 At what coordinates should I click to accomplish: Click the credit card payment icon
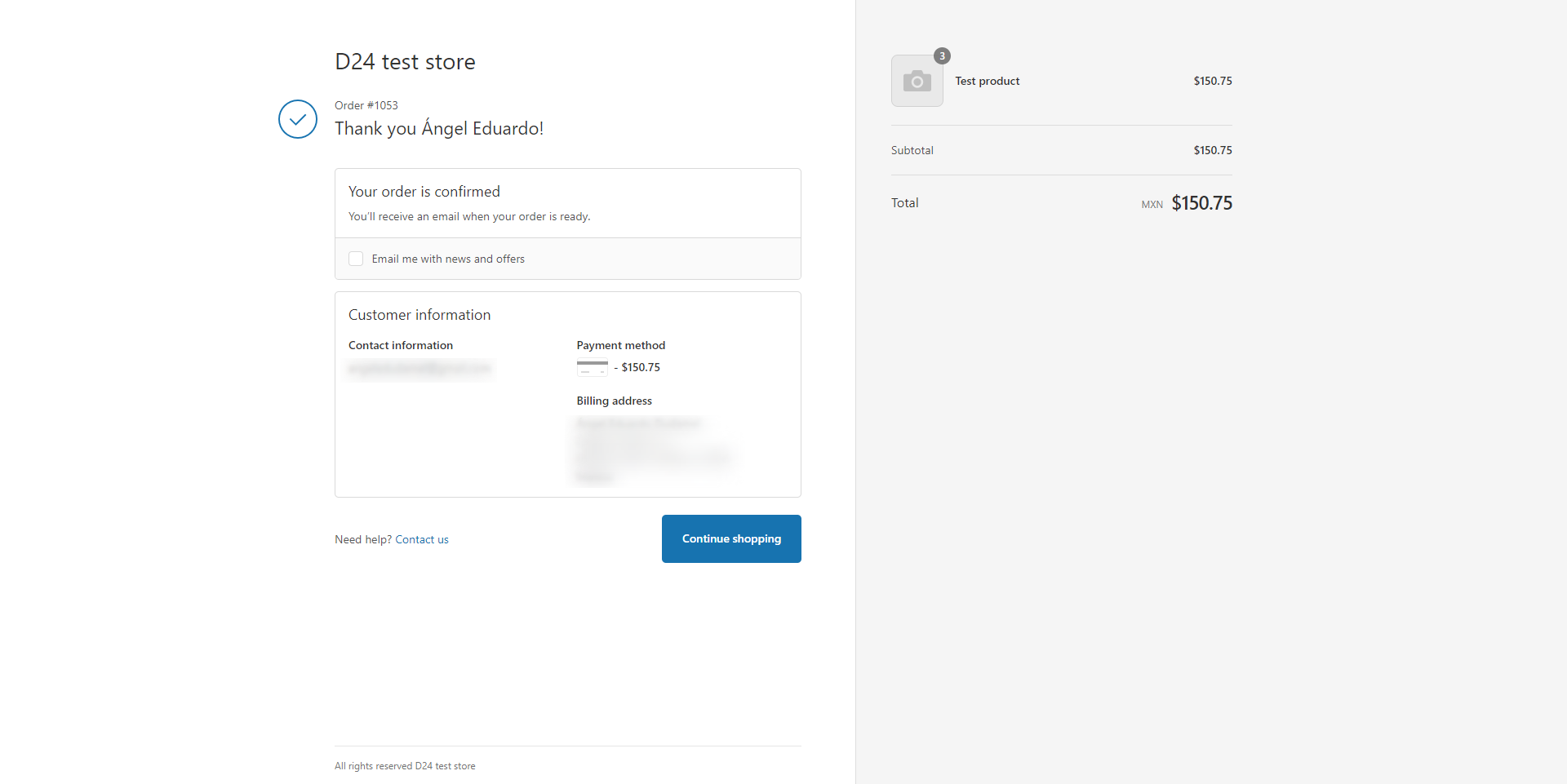592,368
